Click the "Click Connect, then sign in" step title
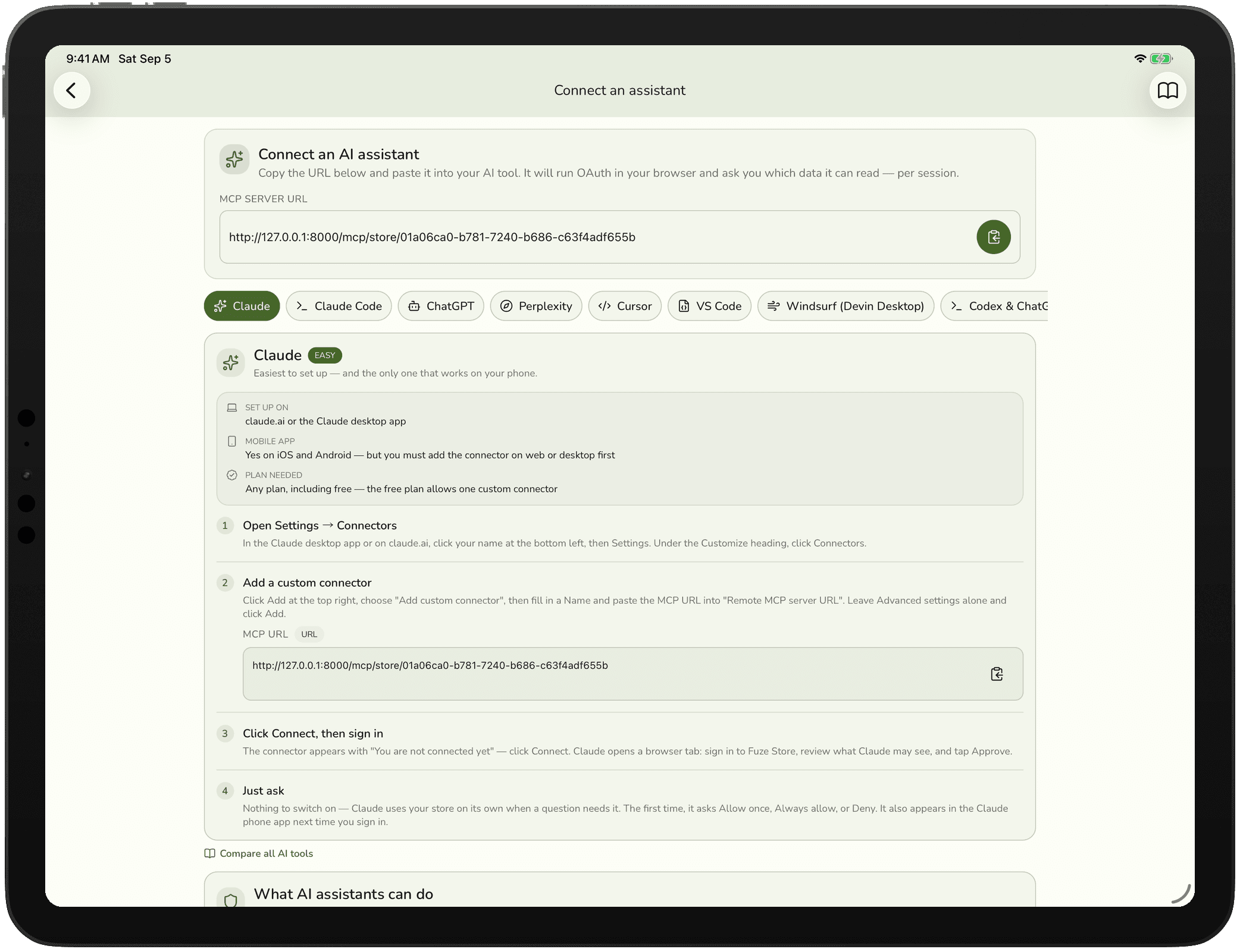The image size is (1240, 952). point(313,734)
